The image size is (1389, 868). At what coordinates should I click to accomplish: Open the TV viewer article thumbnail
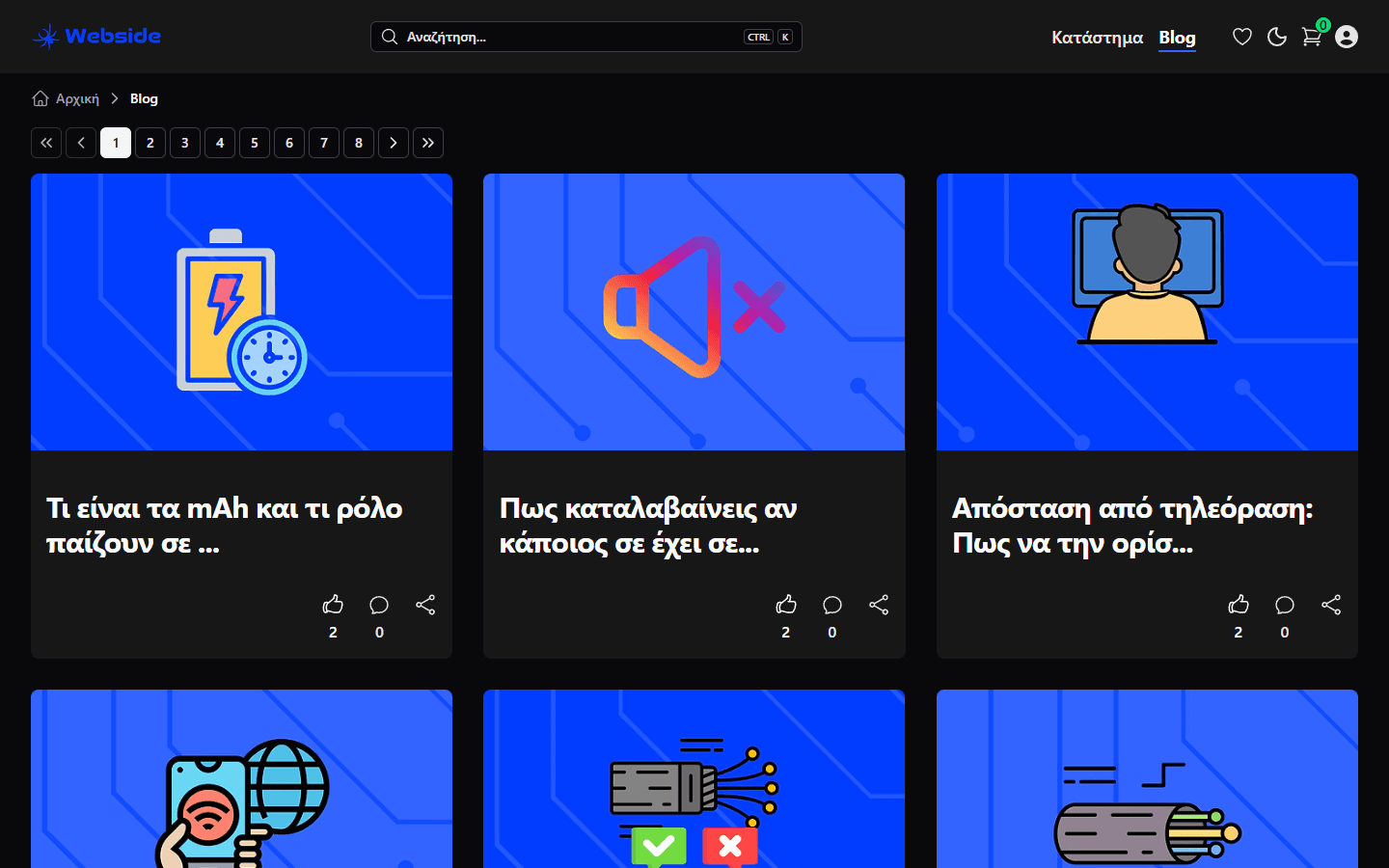1147,312
